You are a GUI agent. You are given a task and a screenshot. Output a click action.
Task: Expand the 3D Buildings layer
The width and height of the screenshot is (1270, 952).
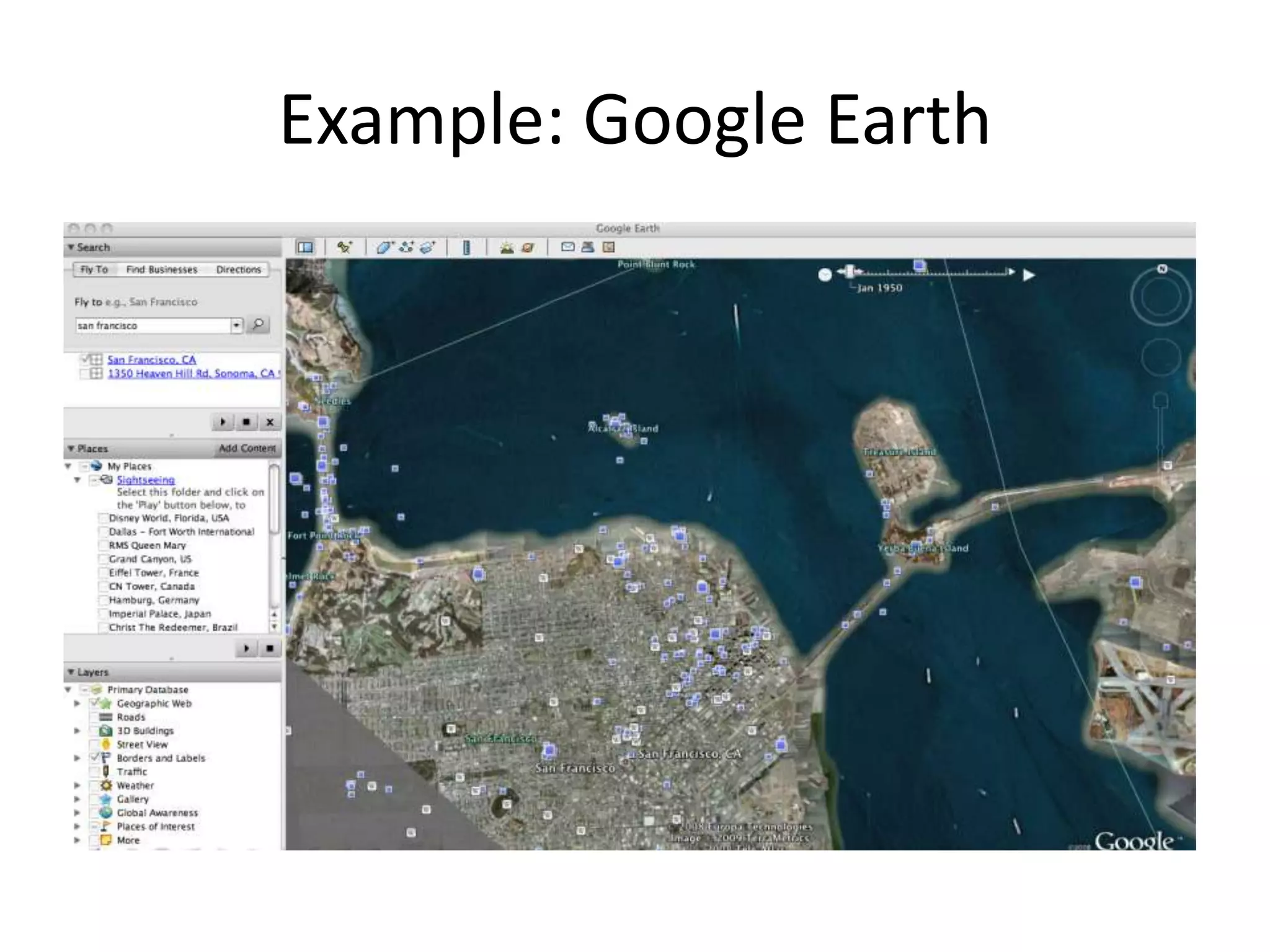tap(77, 731)
